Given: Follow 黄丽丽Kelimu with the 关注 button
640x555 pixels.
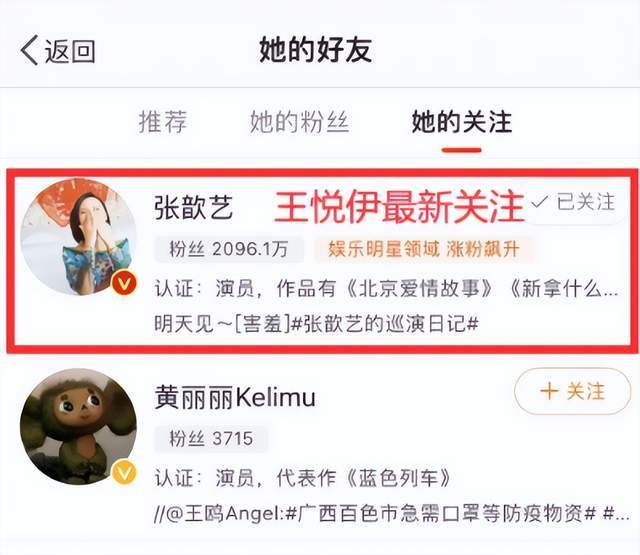Looking at the screenshot, I should point(572,391).
